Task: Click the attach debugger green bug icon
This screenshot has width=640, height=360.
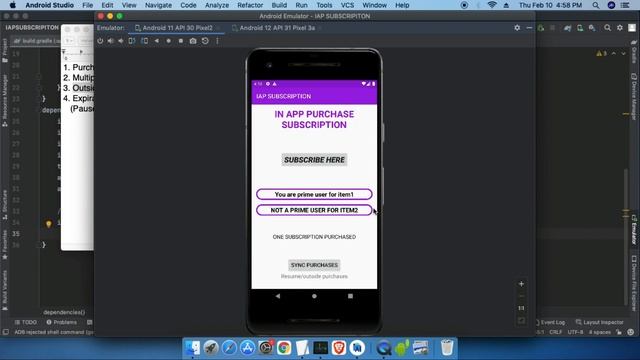Action: coord(541,28)
